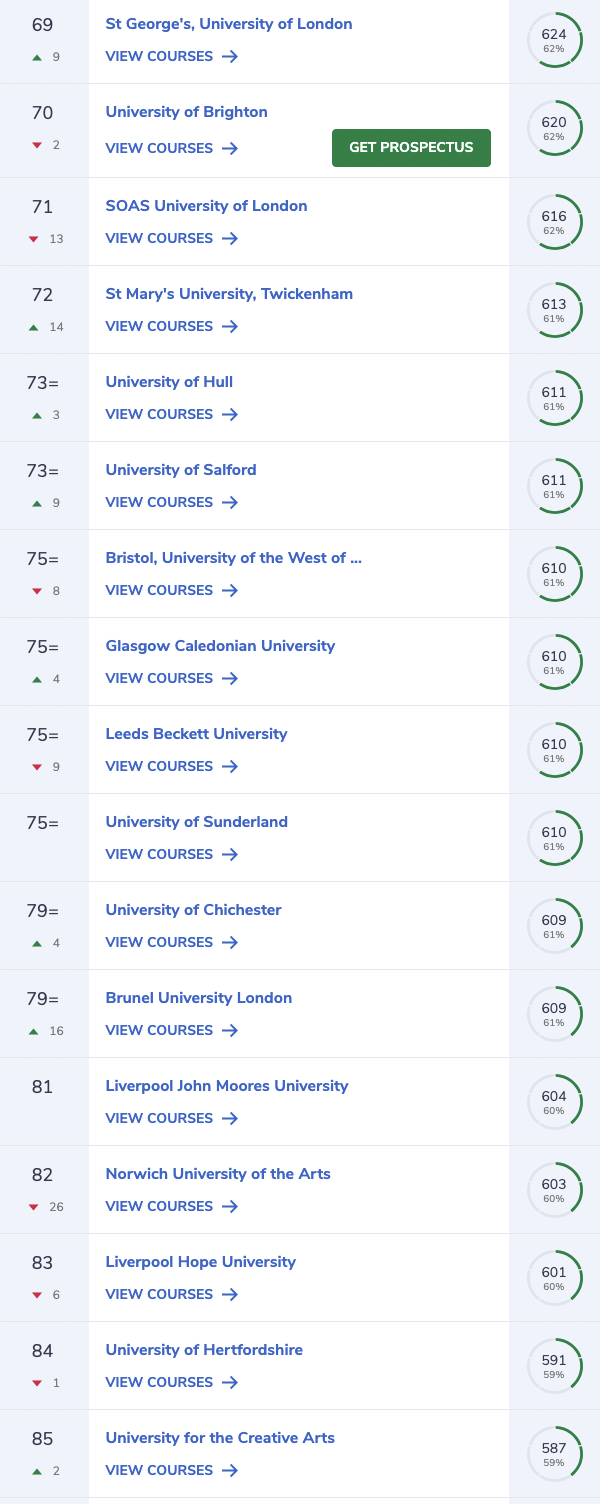Click the arrow icon beside St George's View Courses
Image resolution: width=600 pixels, height=1504 pixels.
pyautogui.click(x=230, y=57)
